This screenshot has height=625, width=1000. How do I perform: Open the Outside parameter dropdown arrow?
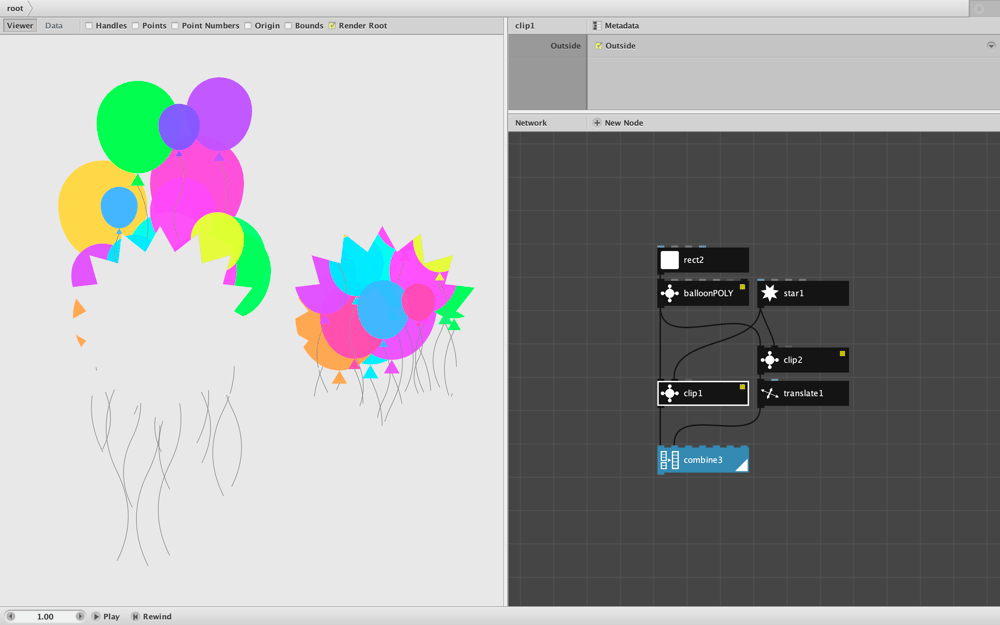pos(990,46)
